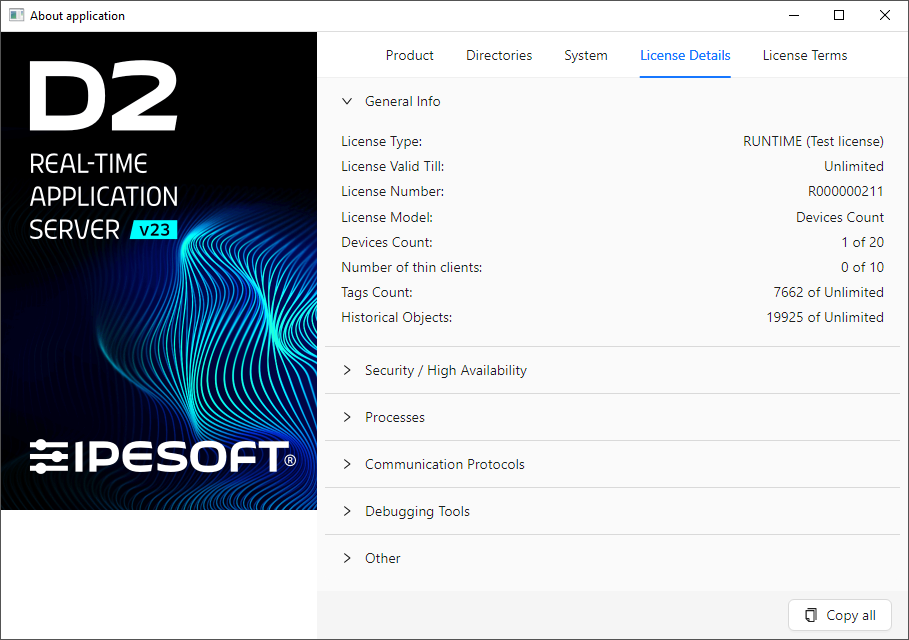Image resolution: width=909 pixels, height=640 pixels.
Task: Click the app icon in title bar
Action: point(16,16)
